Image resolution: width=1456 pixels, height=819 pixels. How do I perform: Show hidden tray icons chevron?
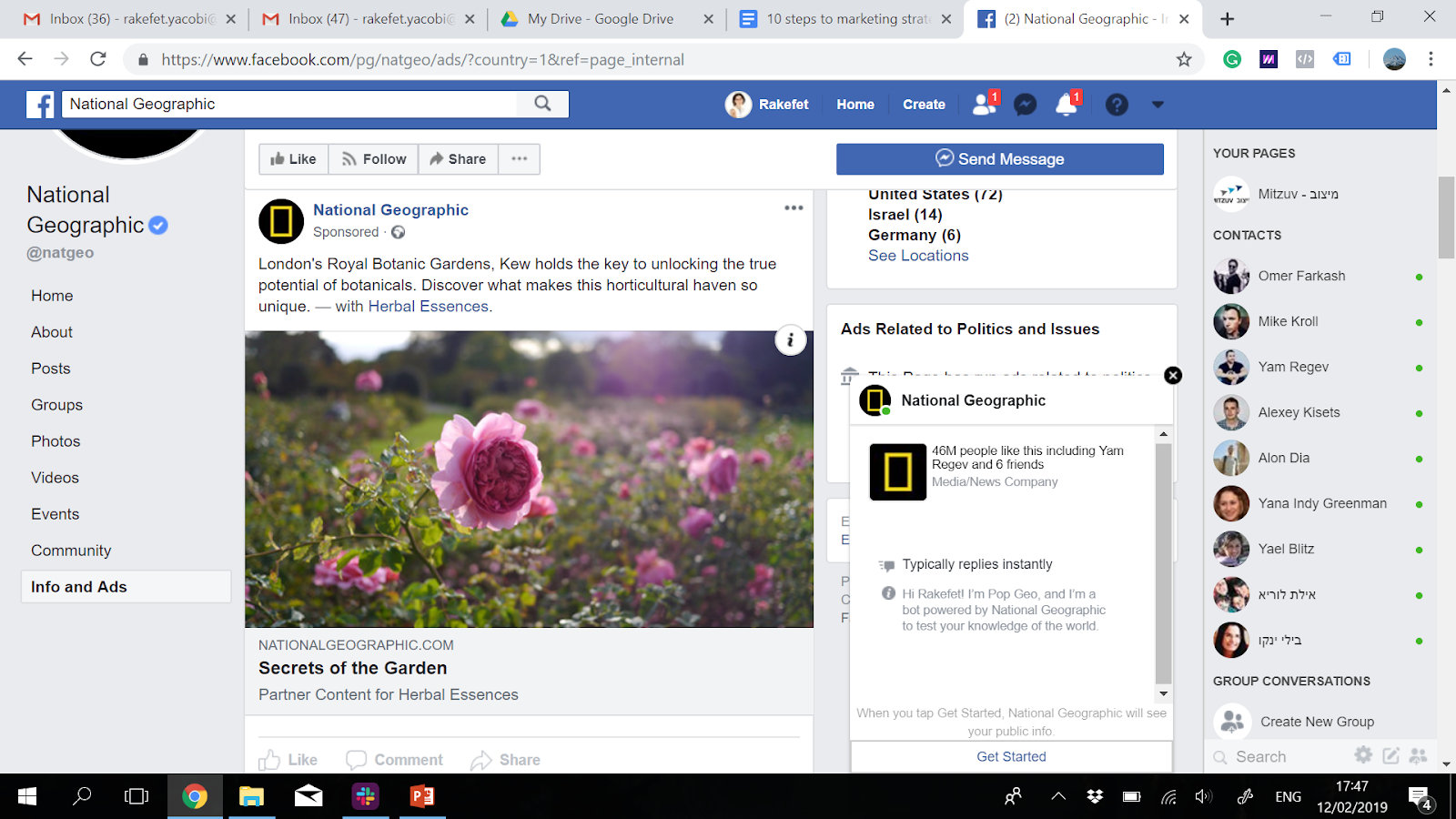(1058, 796)
